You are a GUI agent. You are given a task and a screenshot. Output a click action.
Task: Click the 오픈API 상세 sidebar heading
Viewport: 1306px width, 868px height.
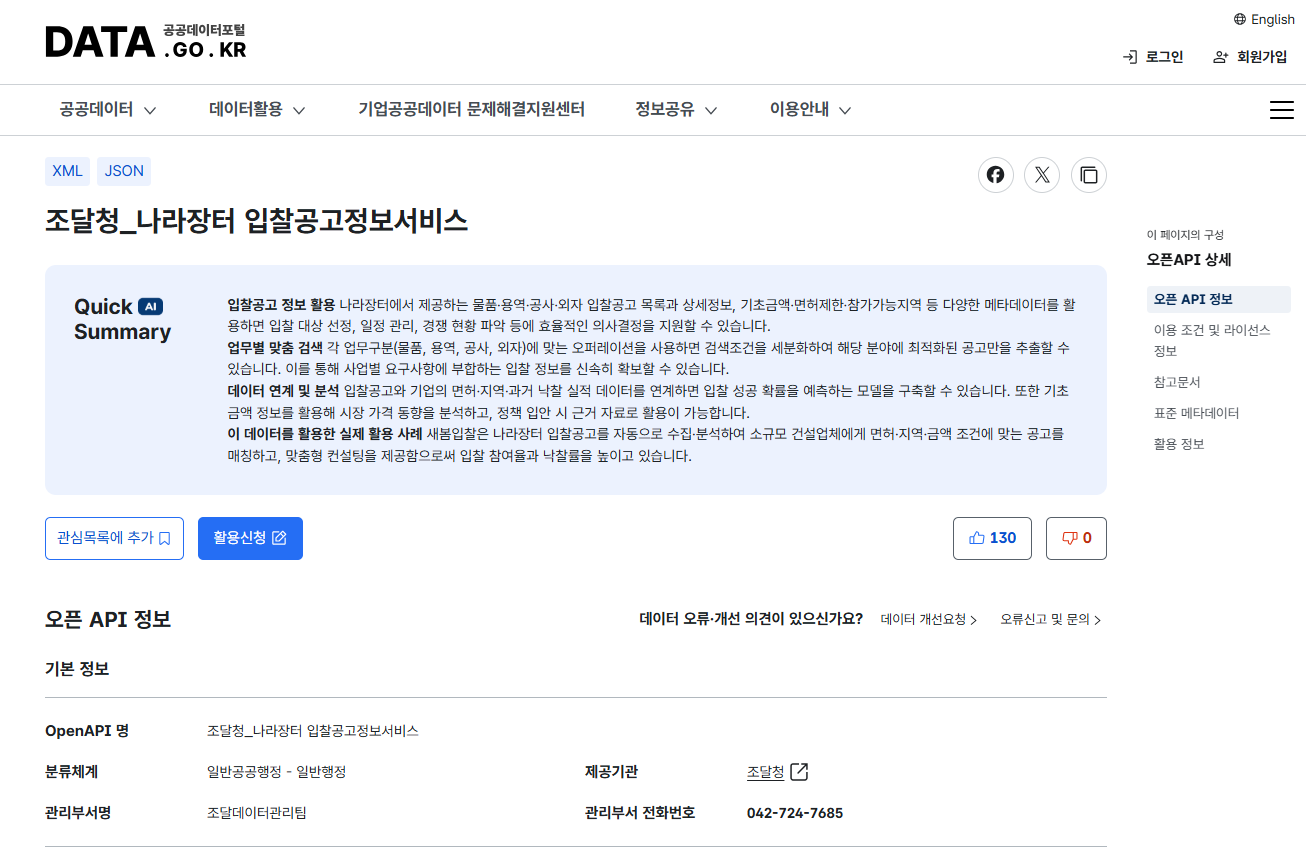point(1189,260)
